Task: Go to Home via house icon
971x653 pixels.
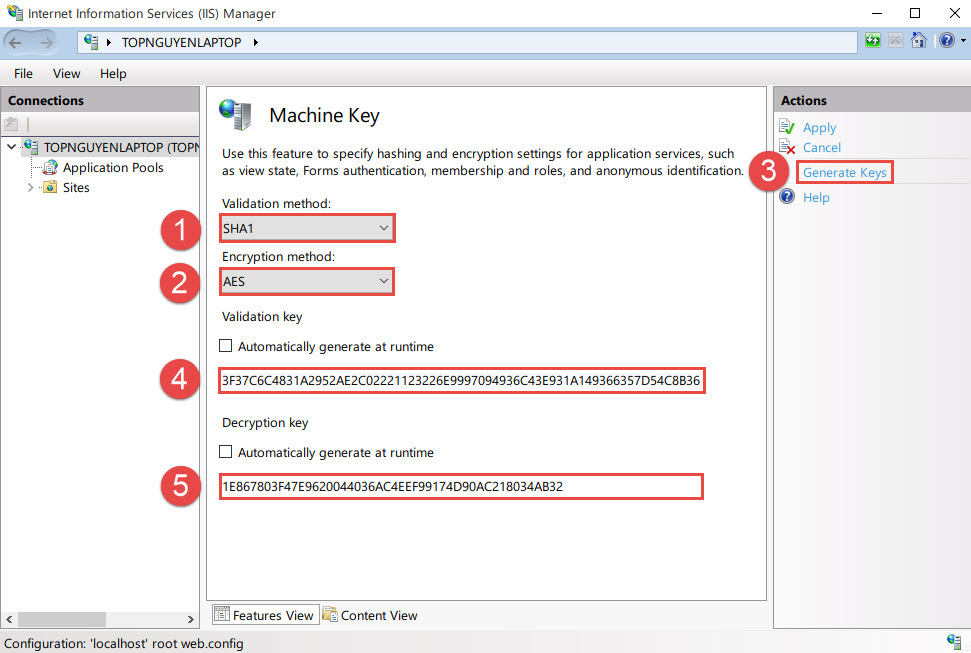Action: [919, 41]
